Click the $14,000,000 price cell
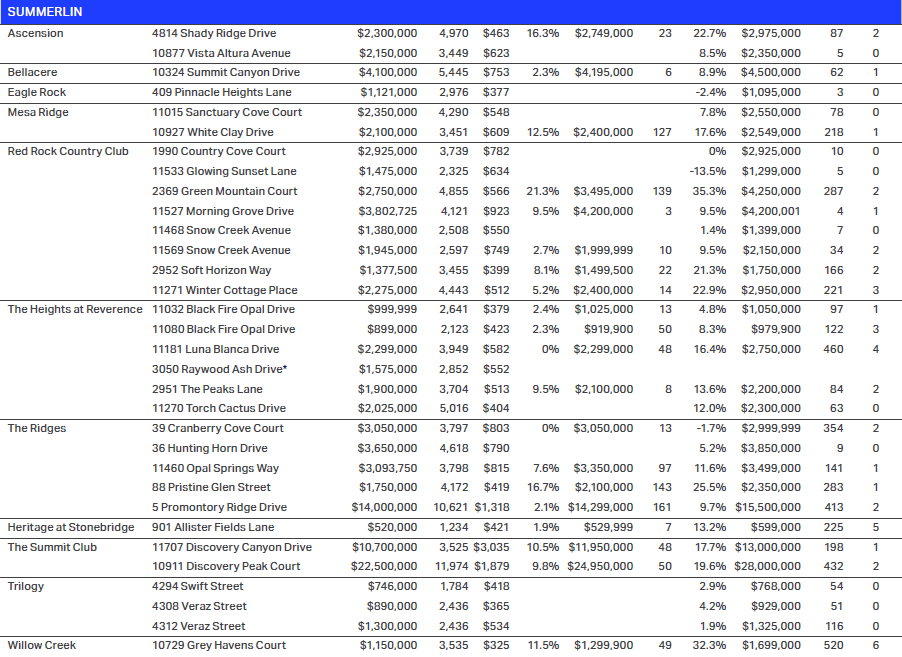This screenshot has height=657, width=902. [384, 507]
